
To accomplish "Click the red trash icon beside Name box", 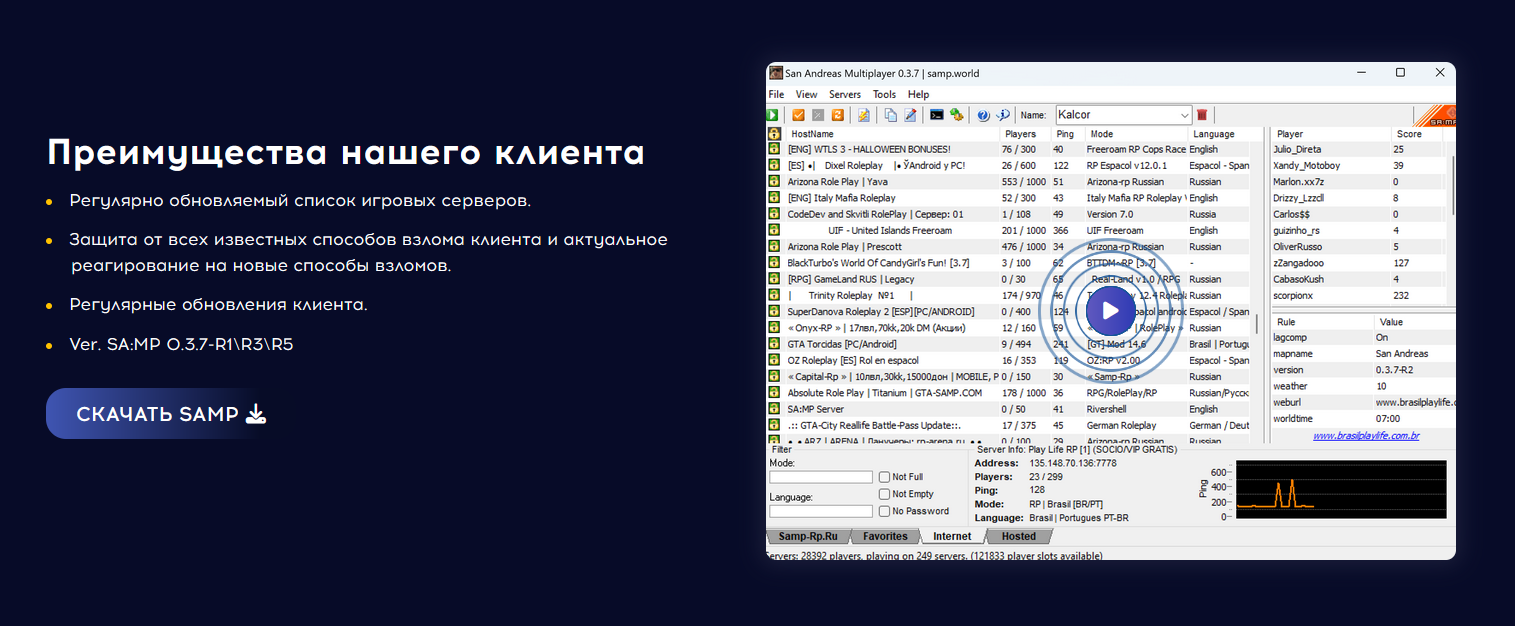I will click(1202, 115).
